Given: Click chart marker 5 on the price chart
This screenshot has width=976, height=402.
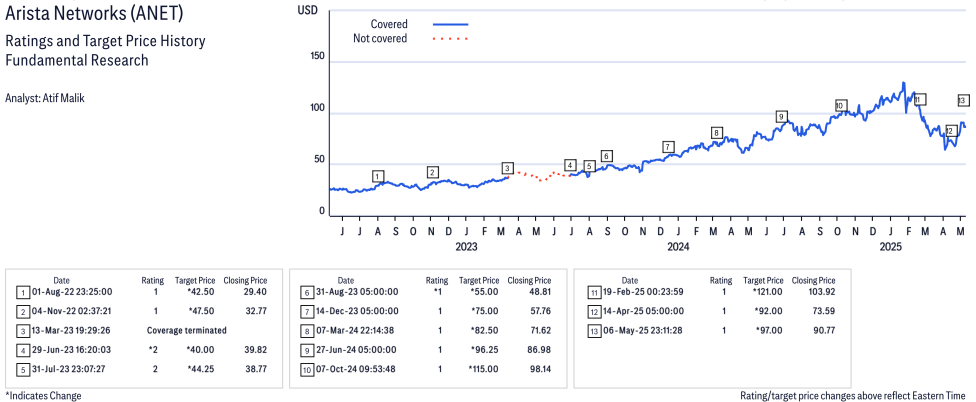Looking at the screenshot, I should click(589, 166).
